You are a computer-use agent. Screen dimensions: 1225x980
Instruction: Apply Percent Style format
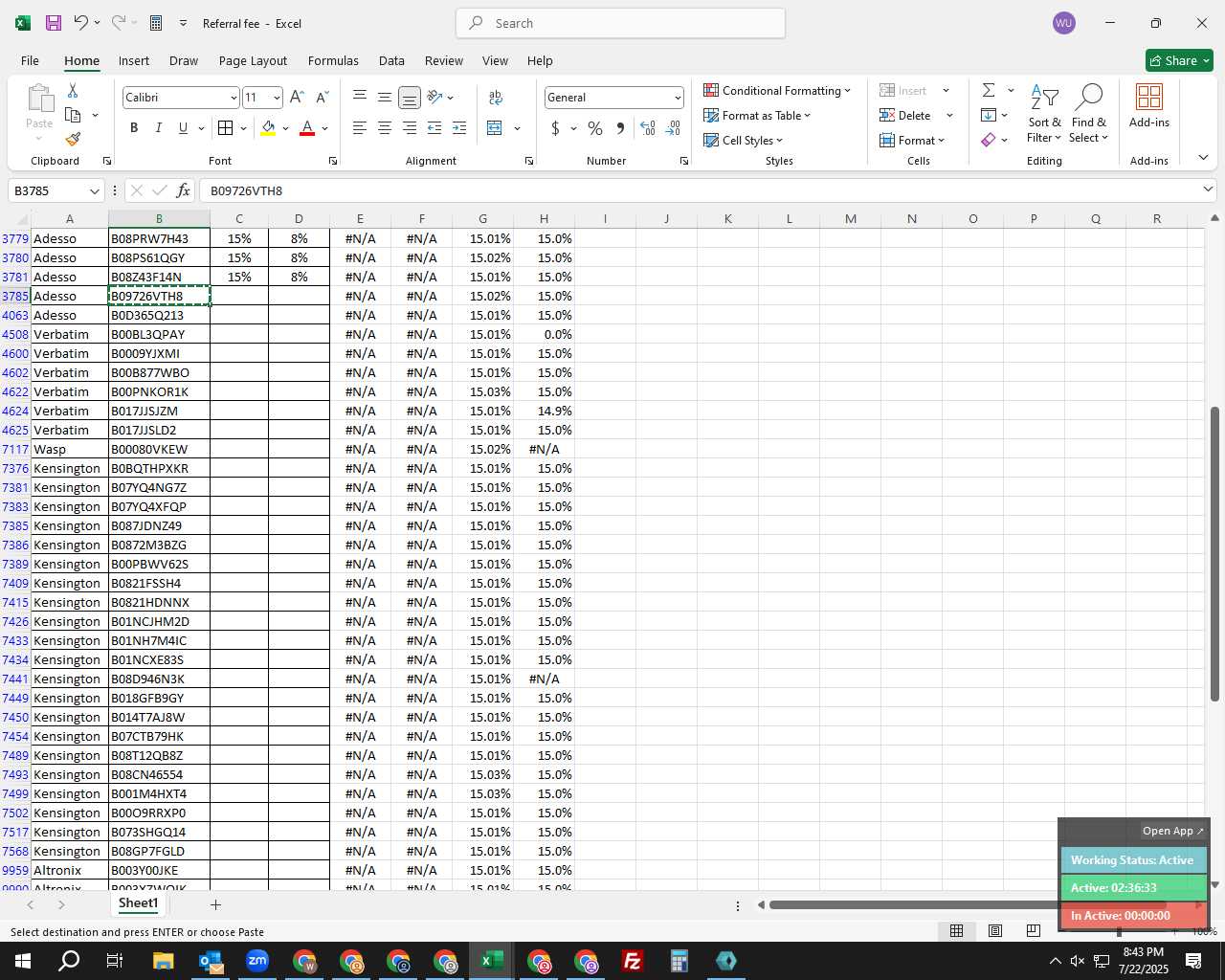point(595,127)
